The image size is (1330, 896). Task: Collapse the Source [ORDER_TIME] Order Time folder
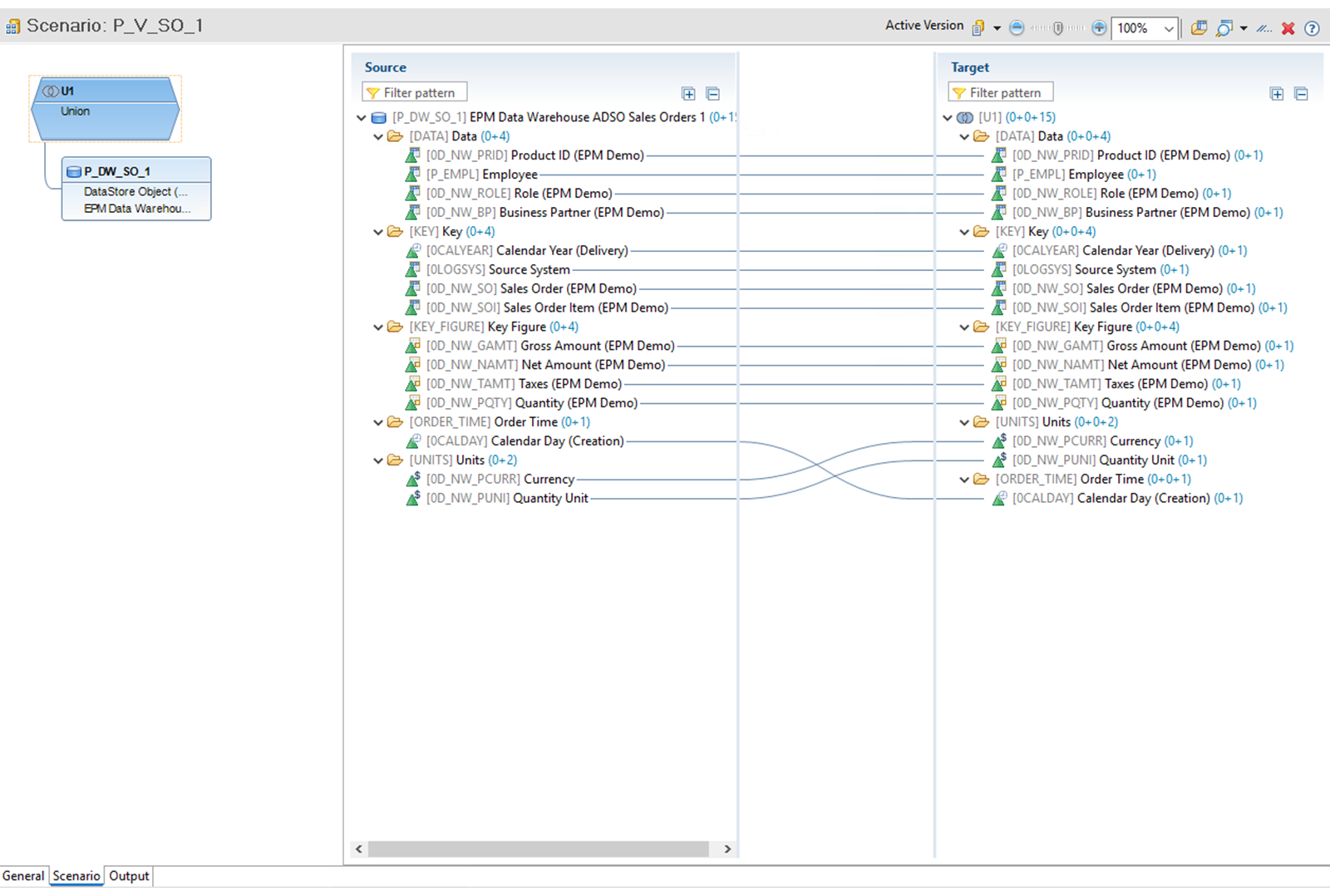tap(378, 423)
